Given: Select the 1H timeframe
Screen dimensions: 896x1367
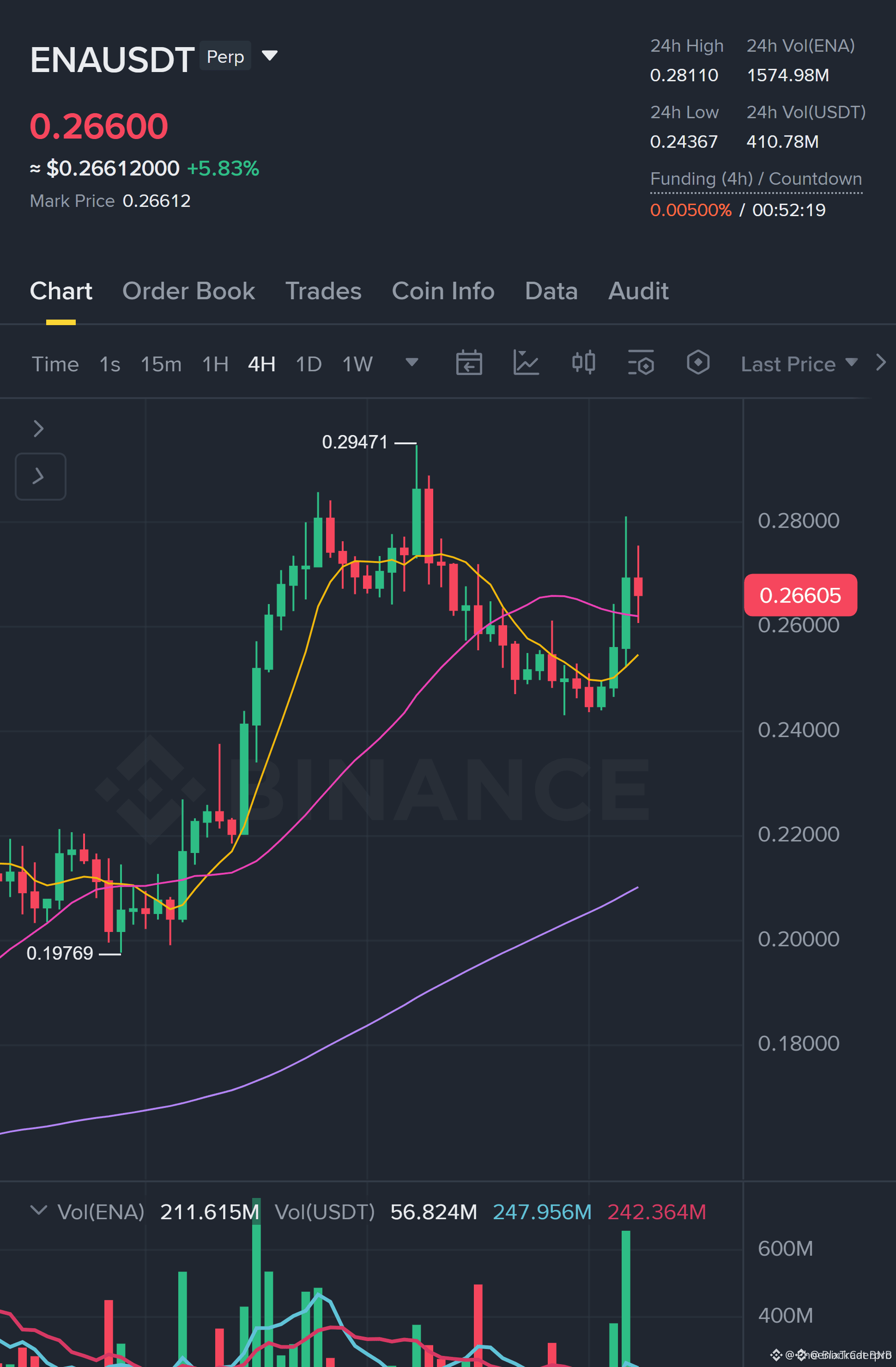Looking at the screenshot, I should (215, 363).
